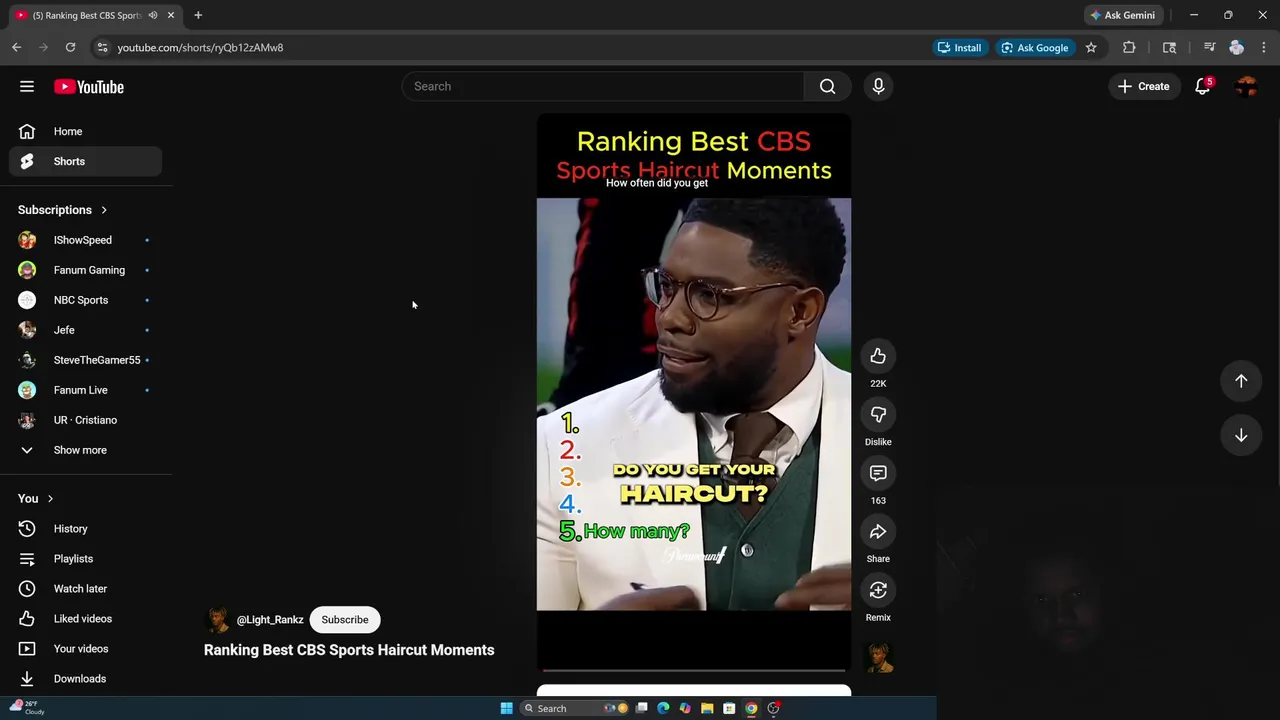Image resolution: width=1280 pixels, height=720 pixels.
Task: Click the Ask Google button
Action: pyautogui.click(x=1035, y=47)
